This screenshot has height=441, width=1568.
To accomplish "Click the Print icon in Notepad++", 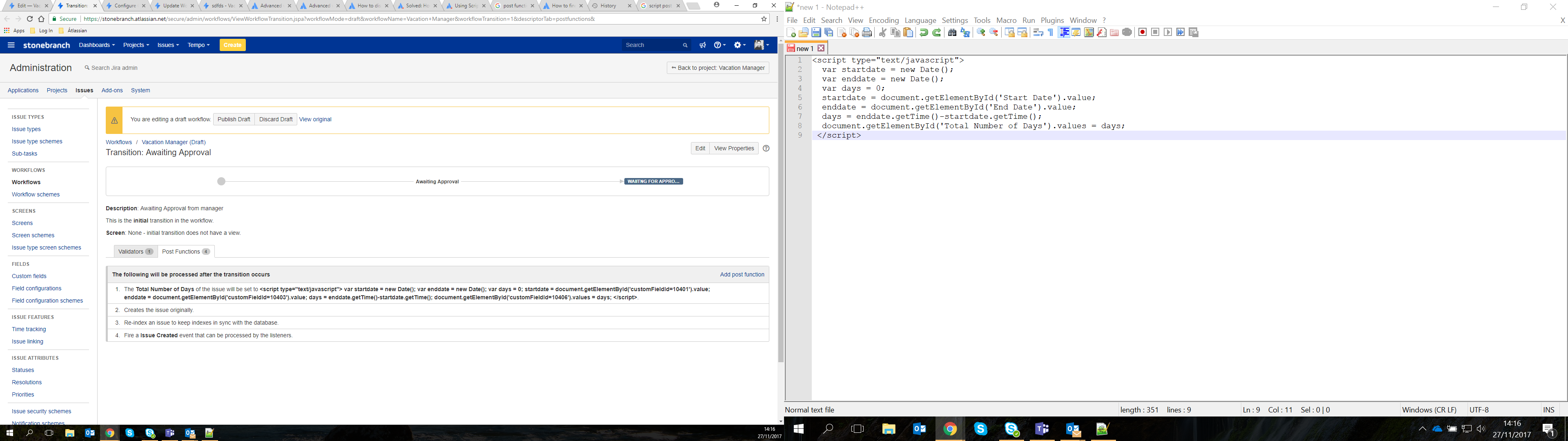I will click(x=867, y=32).
